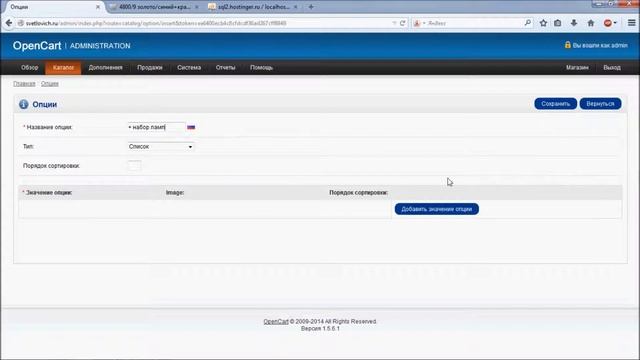The height and width of the screenshot is (360, 640).
Task: Close the sql2.hostinger.ru tab
Action: click(x=295, y=7)
